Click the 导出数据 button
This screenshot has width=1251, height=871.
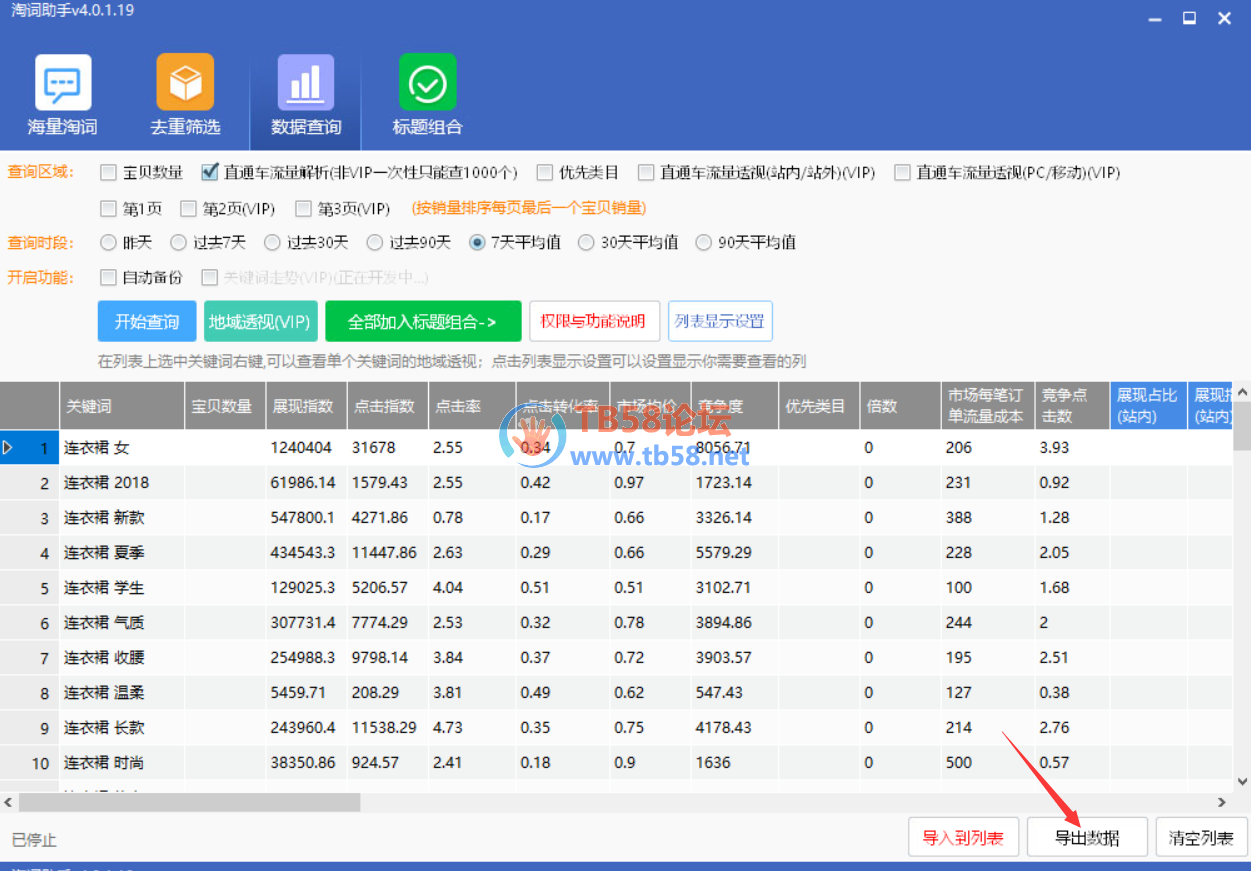point(1088,838)
